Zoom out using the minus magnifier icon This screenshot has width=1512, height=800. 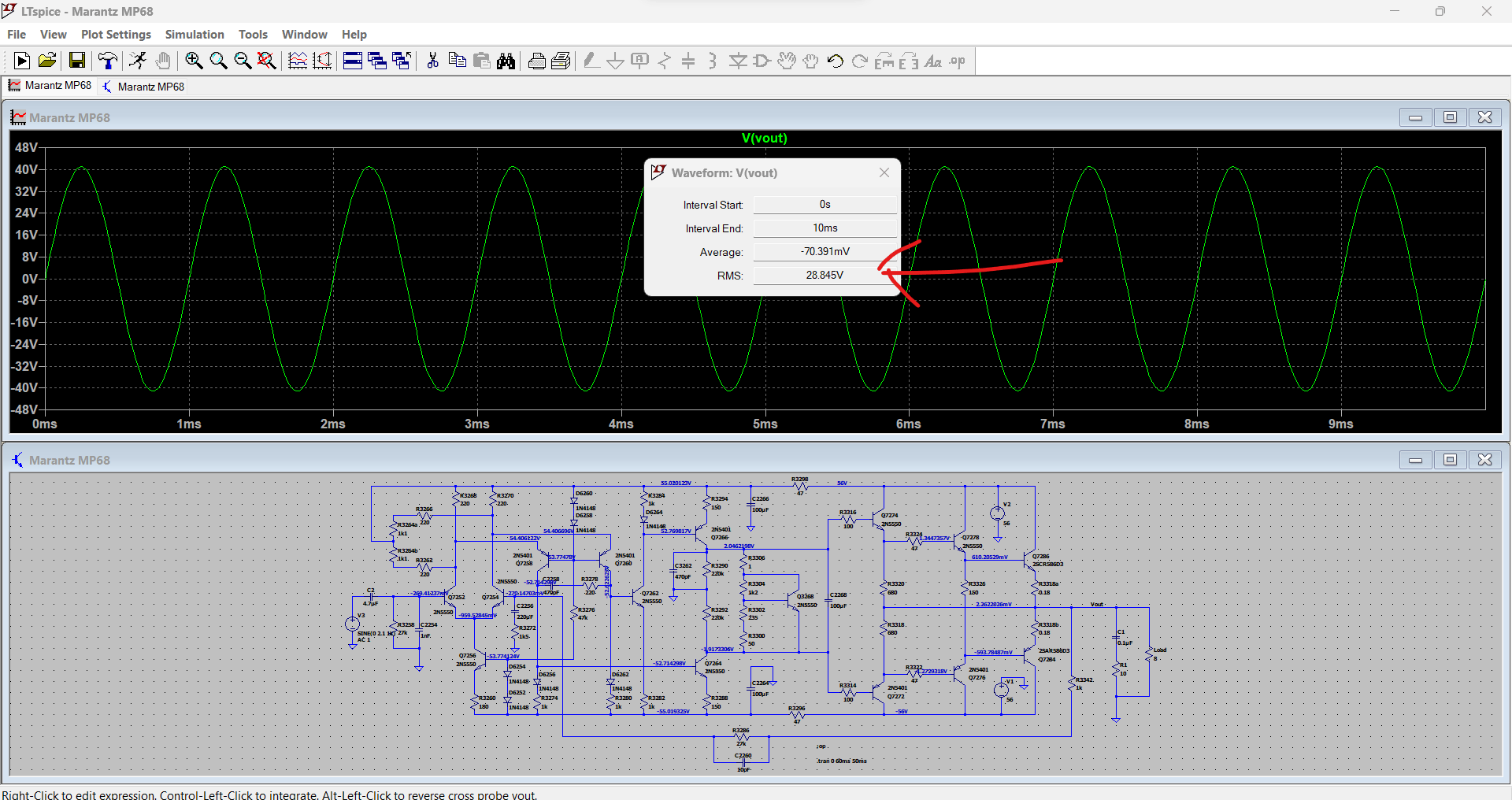pos(243,61)
